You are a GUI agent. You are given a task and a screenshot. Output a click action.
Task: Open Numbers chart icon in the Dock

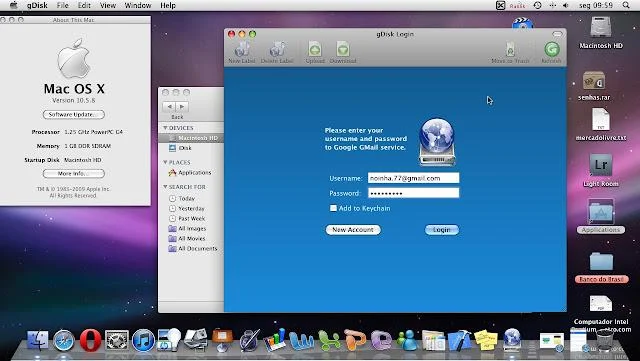point(275,340)
